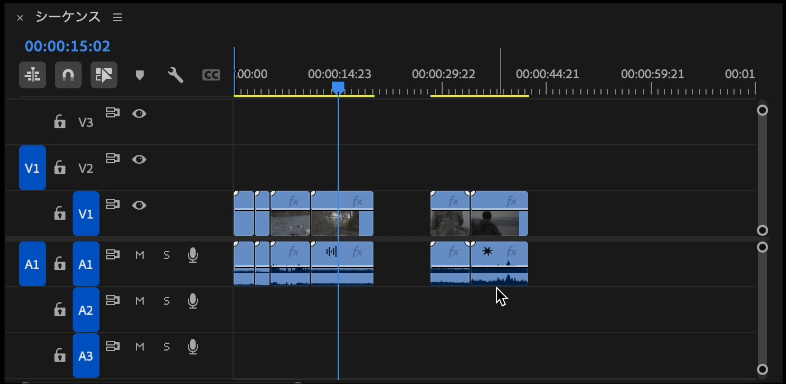Add a marker with marker icon
This screenshot has width=786, height=384.
(x=140, y=75)
